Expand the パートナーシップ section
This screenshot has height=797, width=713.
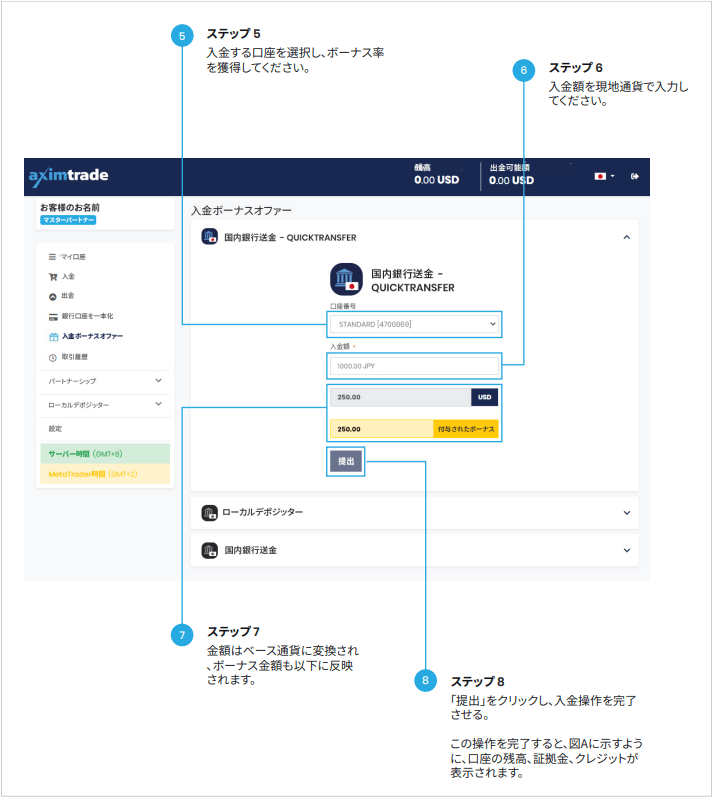click(x=105, y=381)
